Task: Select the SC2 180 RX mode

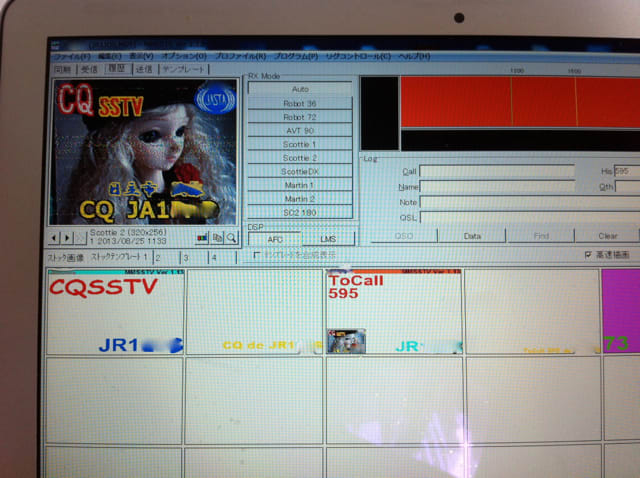Action: [300, 212]
